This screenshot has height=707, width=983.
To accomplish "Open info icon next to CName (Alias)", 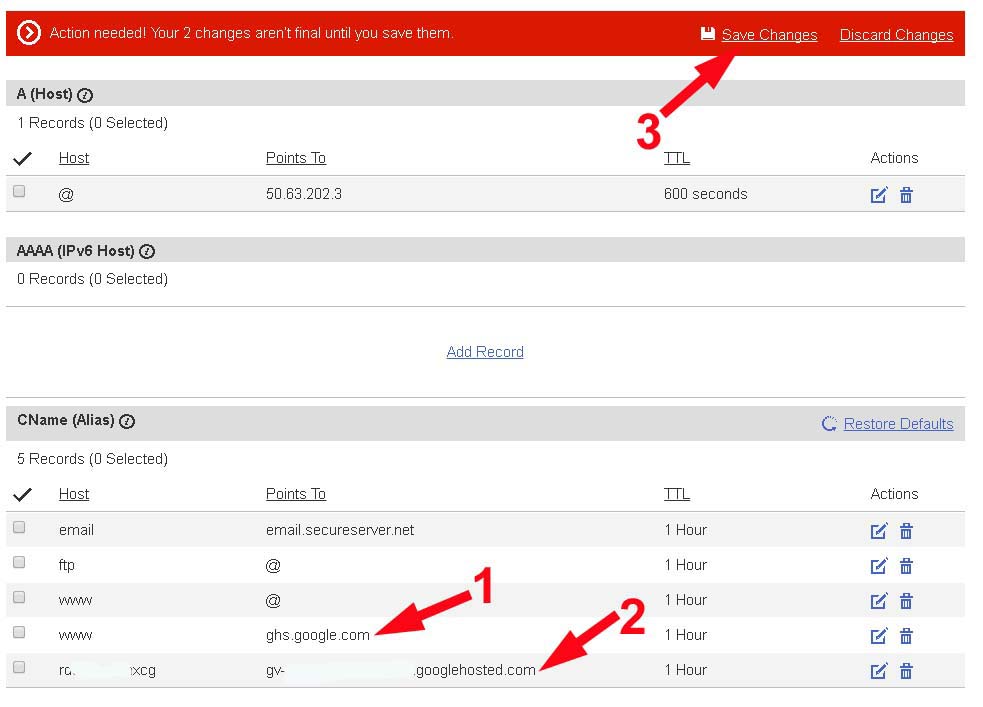I will click(x=127, y=422).
